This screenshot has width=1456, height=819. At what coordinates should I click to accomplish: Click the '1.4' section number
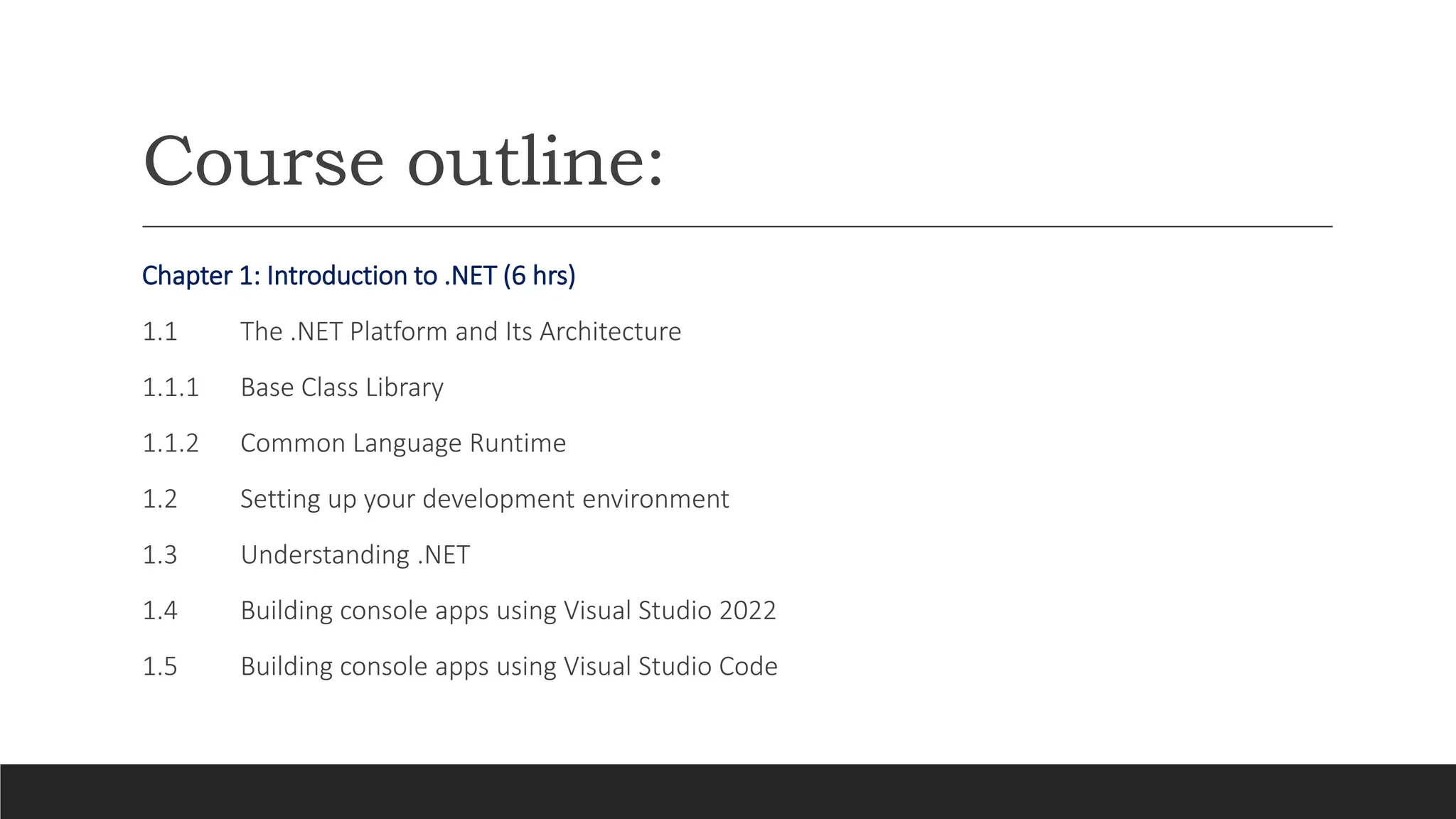pos(160,611)
